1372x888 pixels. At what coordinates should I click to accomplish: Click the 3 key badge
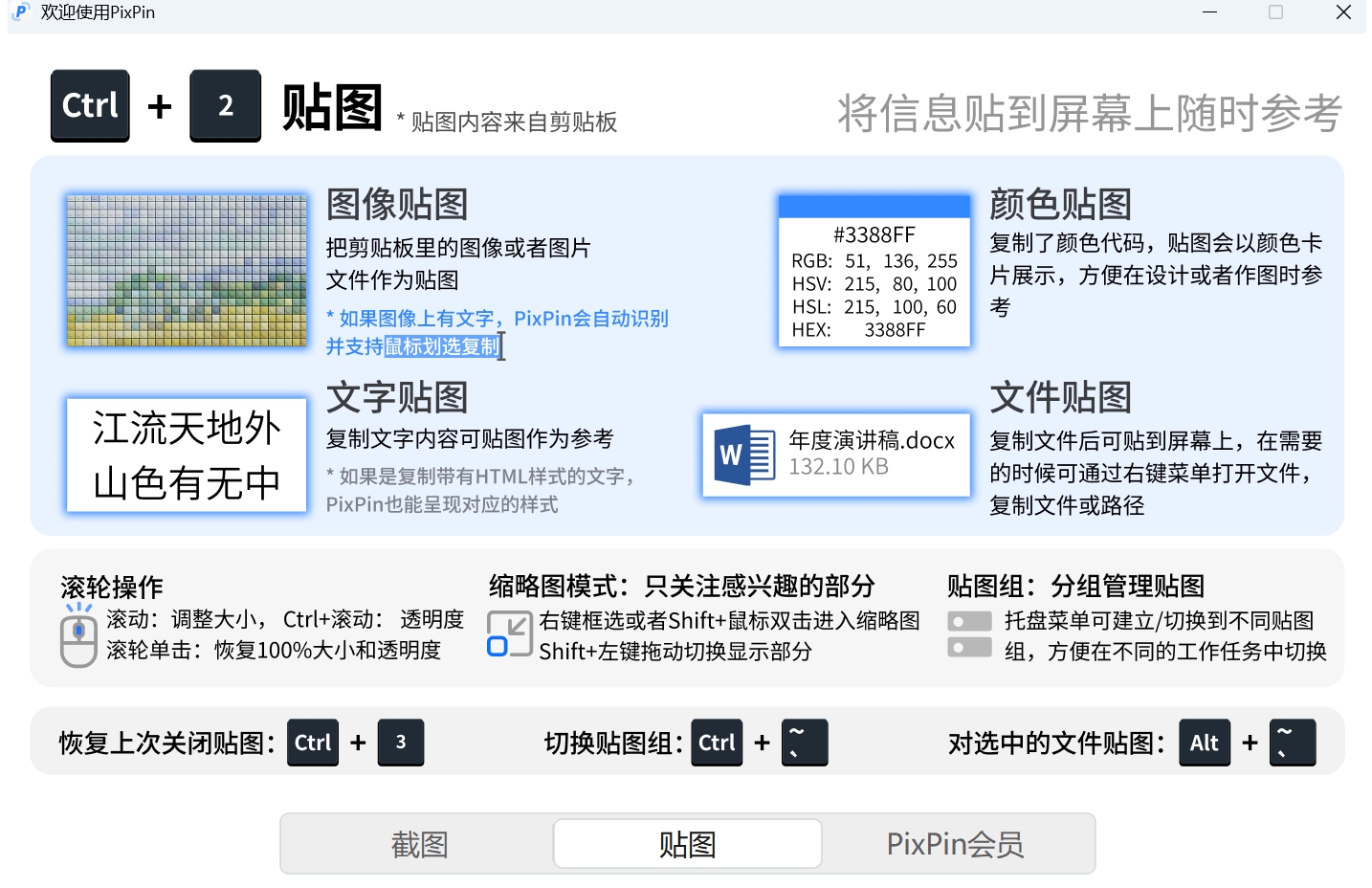(401, 743)
